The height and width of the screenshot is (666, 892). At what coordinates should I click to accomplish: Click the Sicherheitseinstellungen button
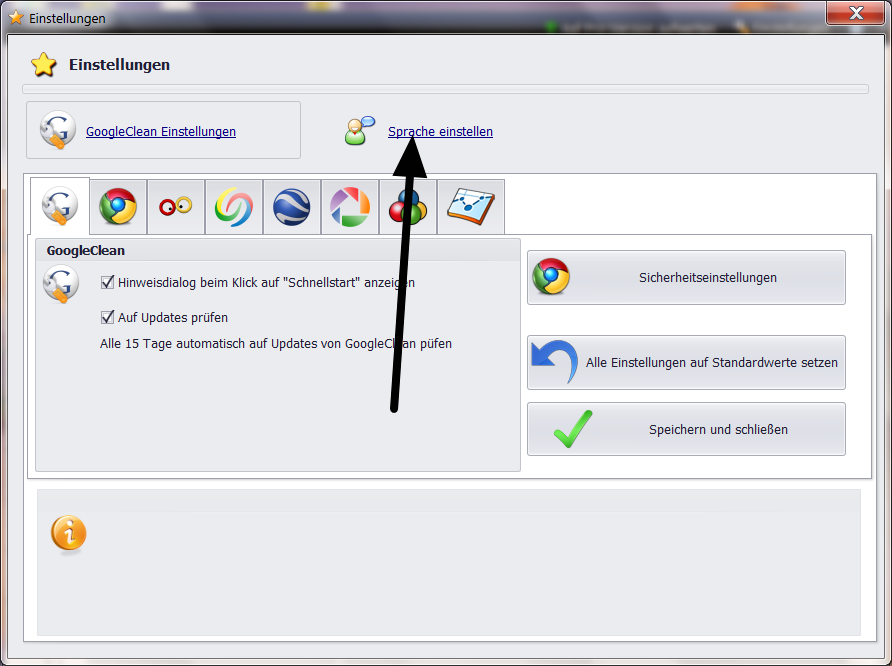pyautogui.click(x=686, y=278)
